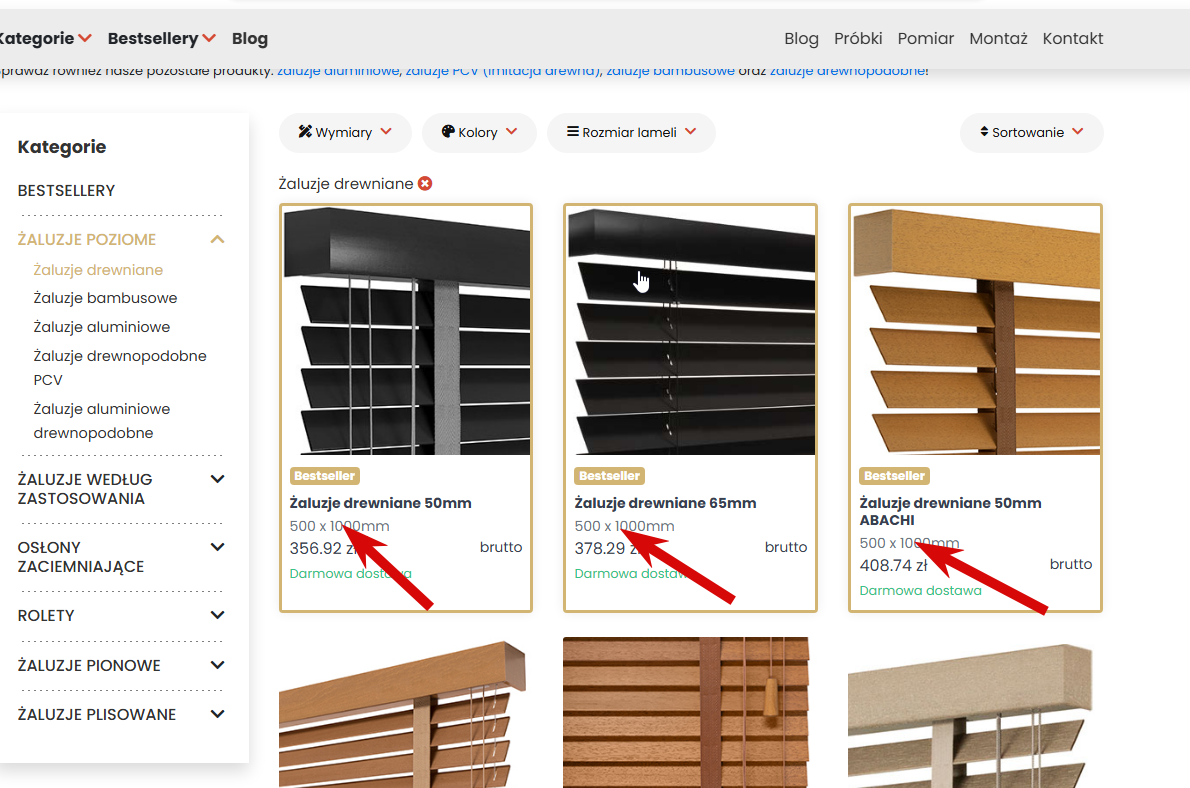Expand the Kategorie top menu
This screenshot has width=1190, height=788.
coord(46,39)
